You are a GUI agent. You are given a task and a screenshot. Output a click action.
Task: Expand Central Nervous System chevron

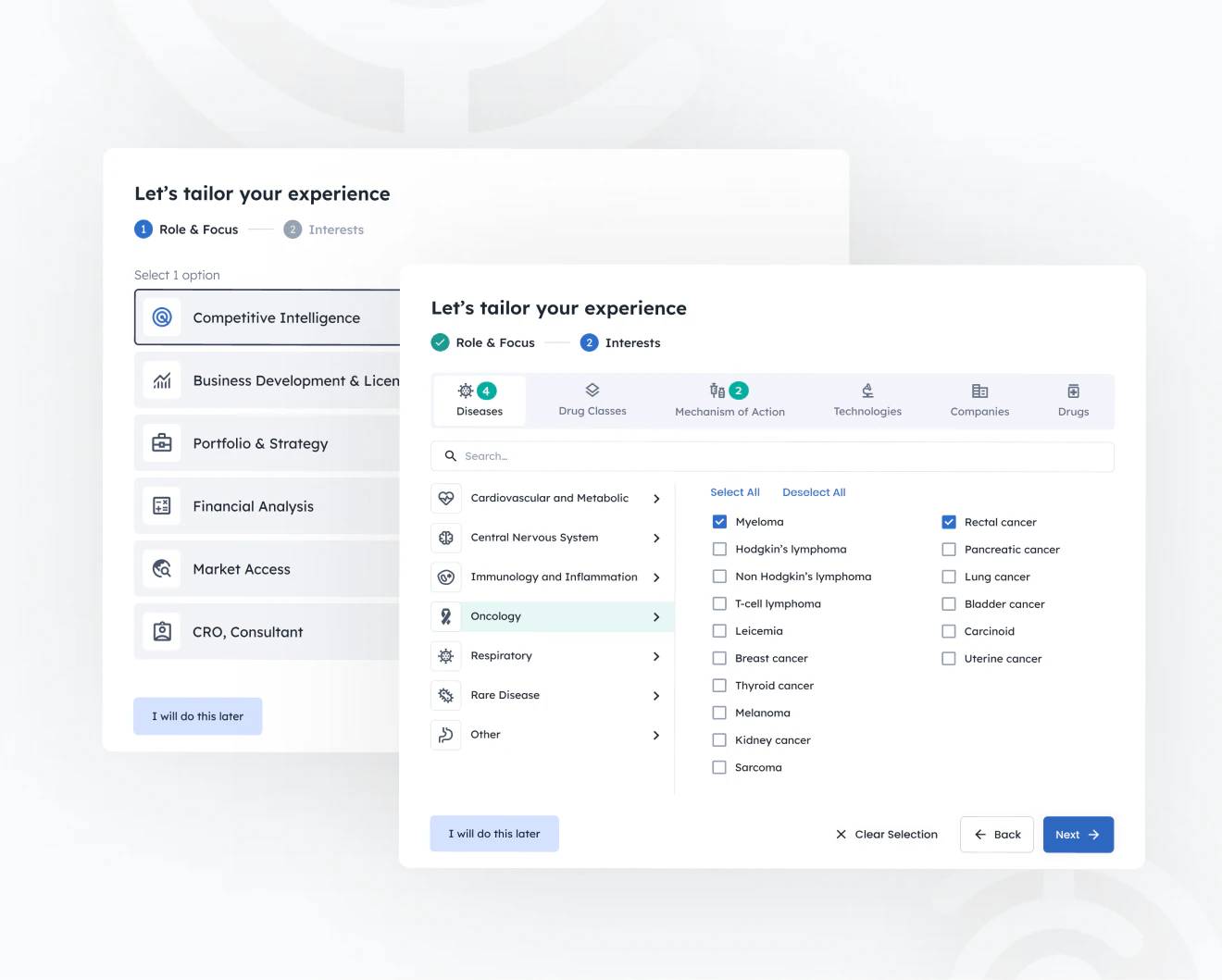[x=656, y=538]
